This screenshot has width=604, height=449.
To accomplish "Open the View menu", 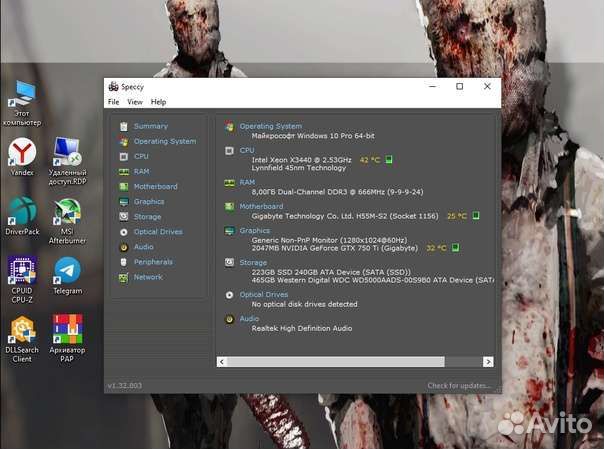I will (134, 102).
